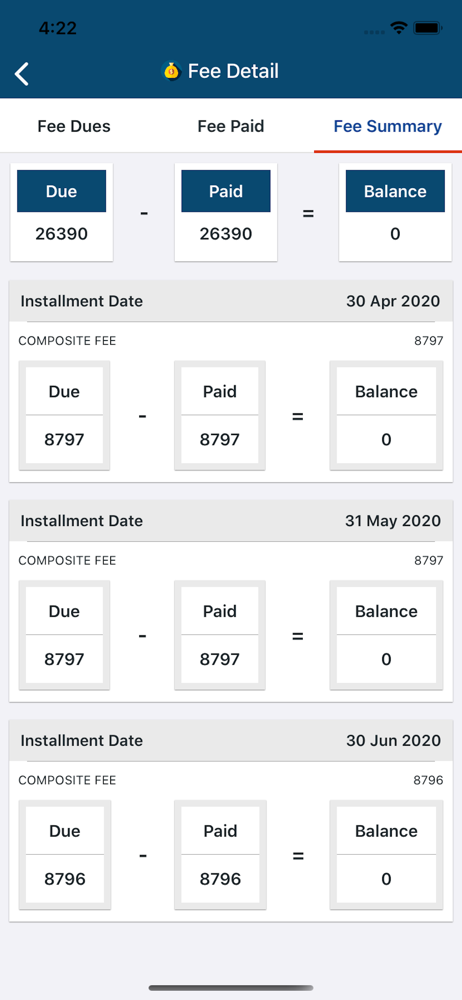Screen dimensions: 462x1000
Task: Open the Fee Paid tab
Action: [231, 126]
